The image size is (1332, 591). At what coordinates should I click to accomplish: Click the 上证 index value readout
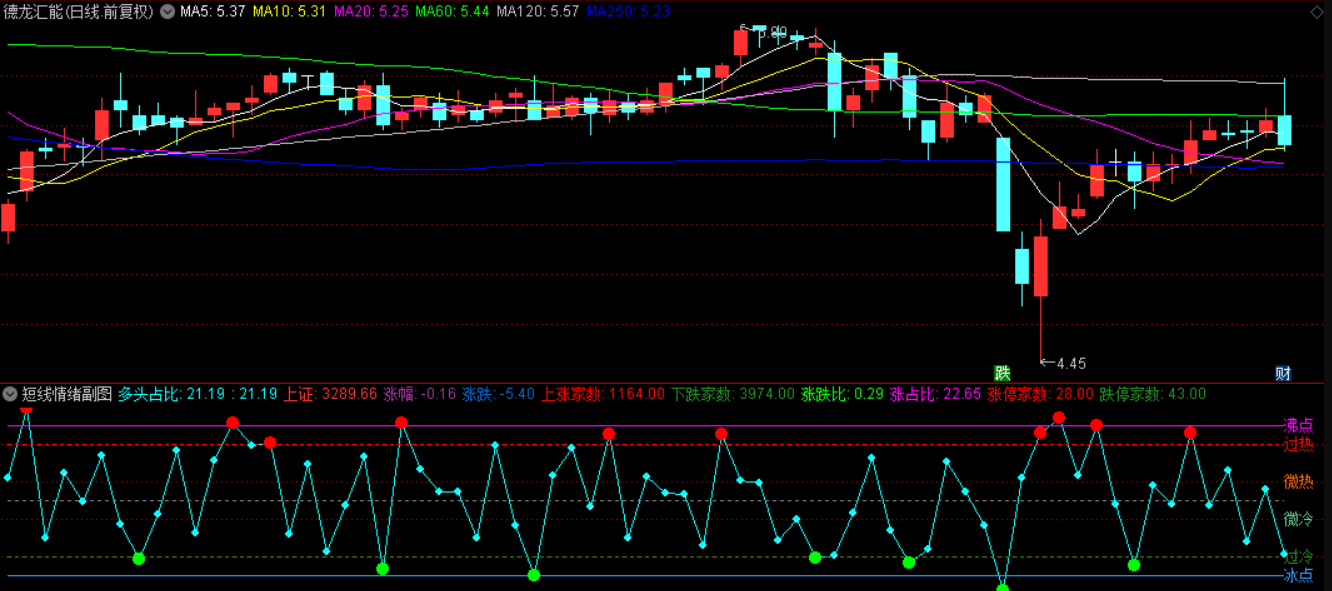click(x=330, y=394)
